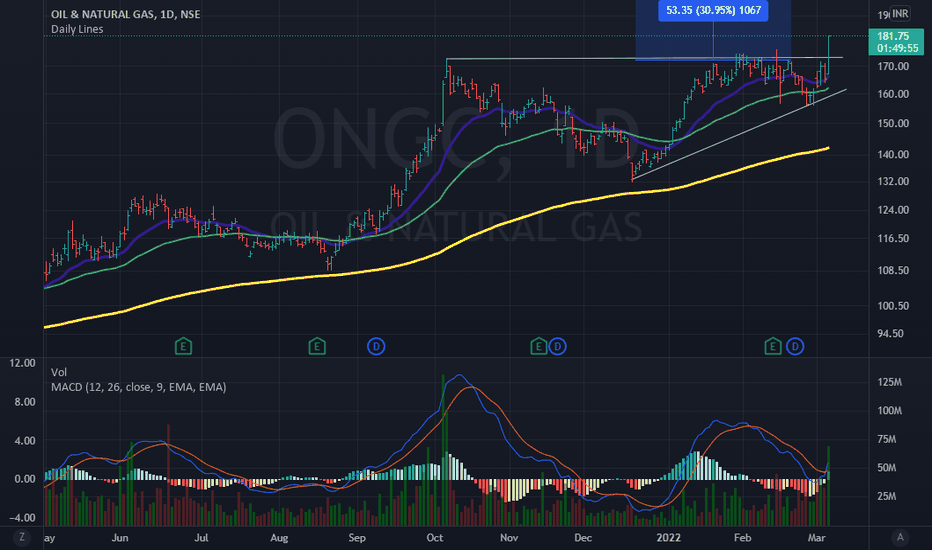The image size is (932, 550).
Task: Click the 100M volume axis label
Action: pos(890,410)
